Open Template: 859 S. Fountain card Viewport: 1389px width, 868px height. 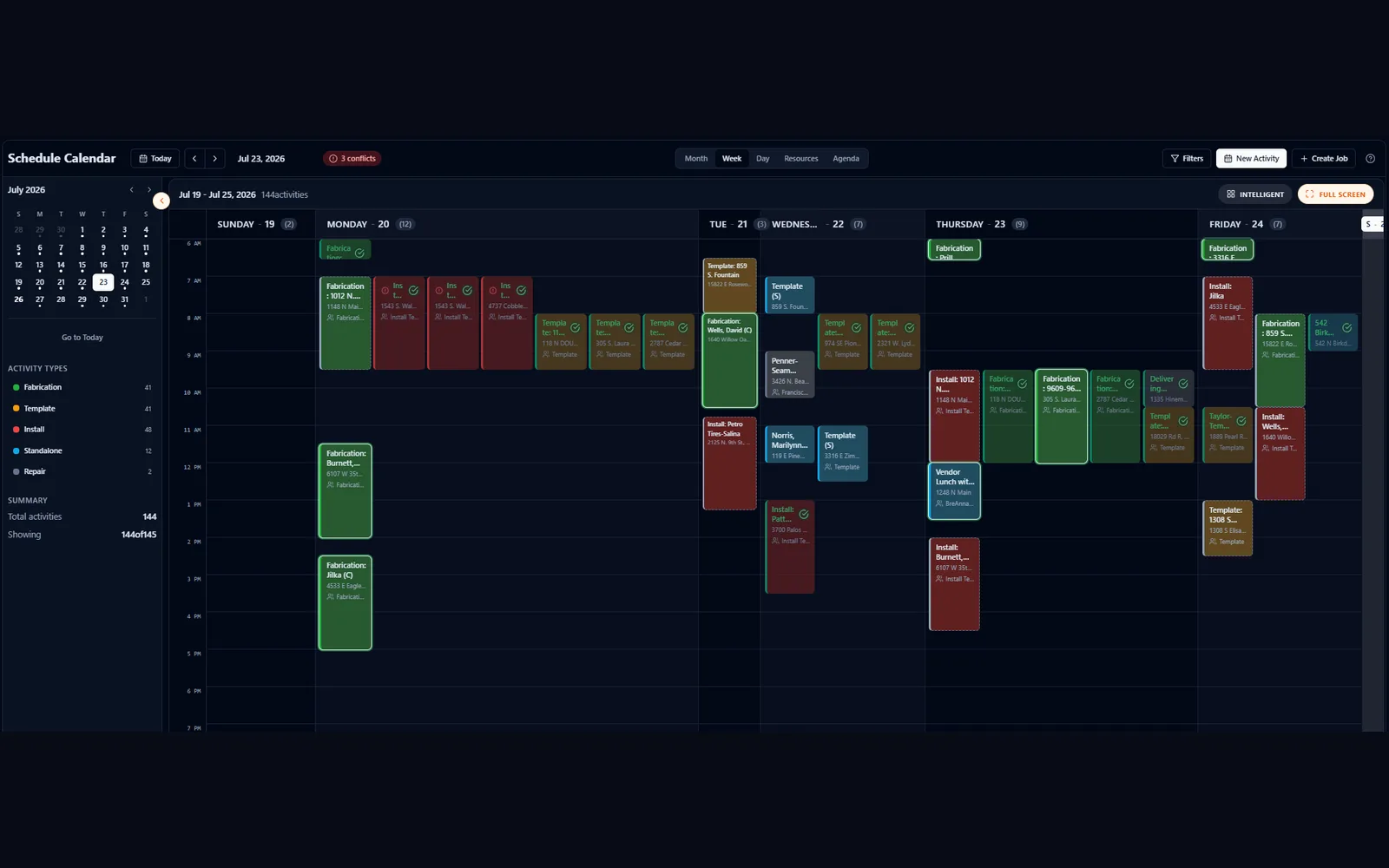(729, 286)
